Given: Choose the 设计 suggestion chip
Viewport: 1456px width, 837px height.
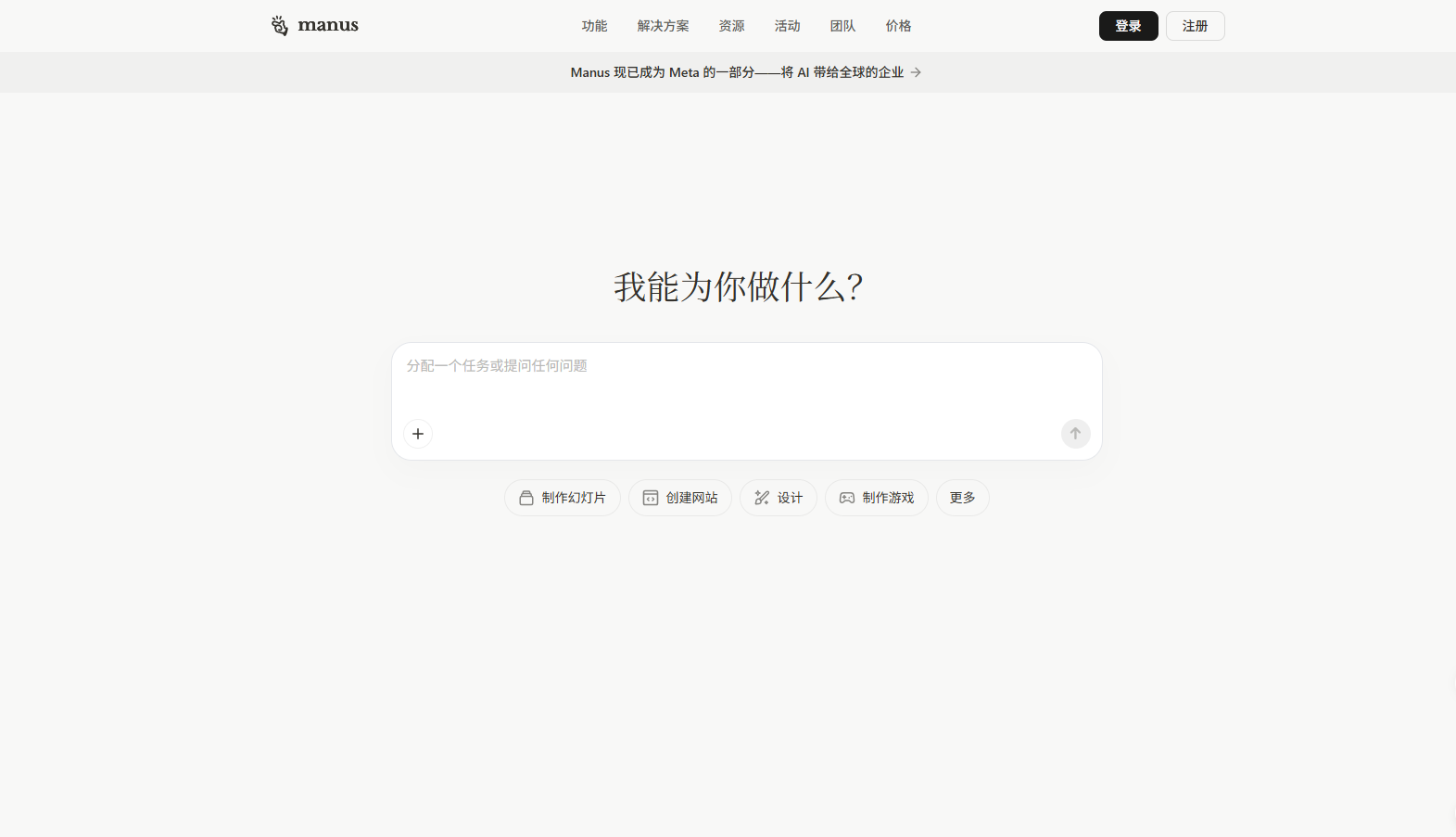Looking at the screenshot, I should click(x=779, y=498).
